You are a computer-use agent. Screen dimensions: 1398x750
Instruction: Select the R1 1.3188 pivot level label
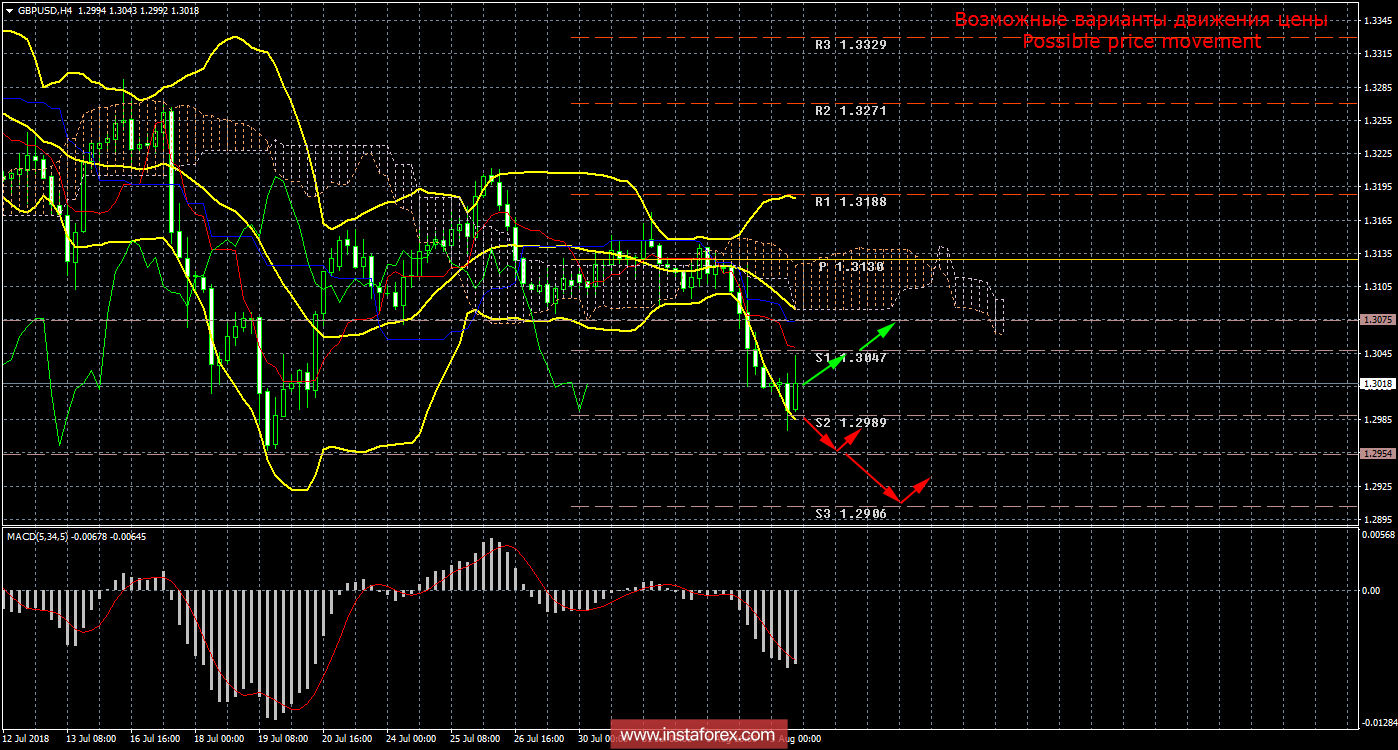click(x=850, y=201)
